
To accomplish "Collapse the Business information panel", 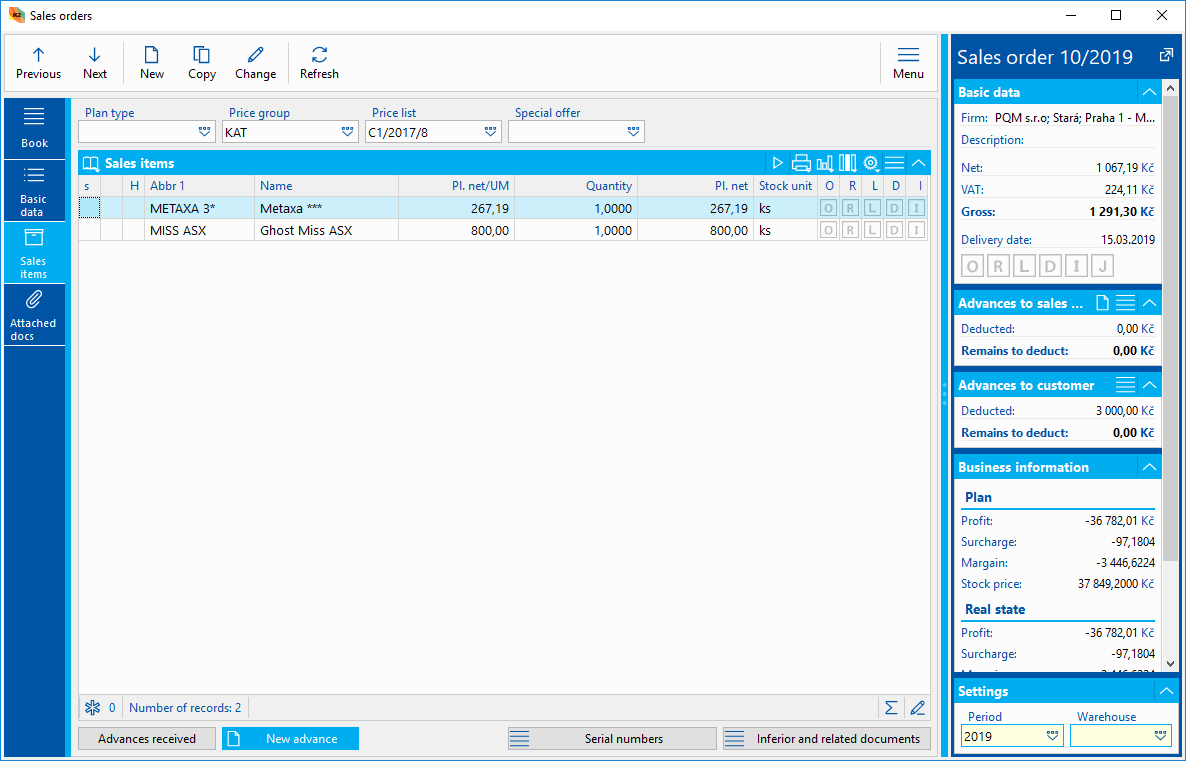I will (1150, 467).
